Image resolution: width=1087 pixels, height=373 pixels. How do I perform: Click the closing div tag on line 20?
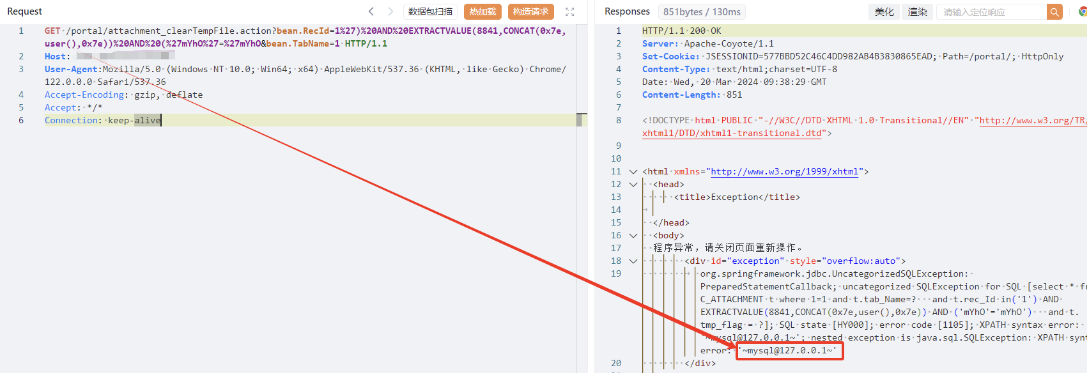(x=699, y=363)
